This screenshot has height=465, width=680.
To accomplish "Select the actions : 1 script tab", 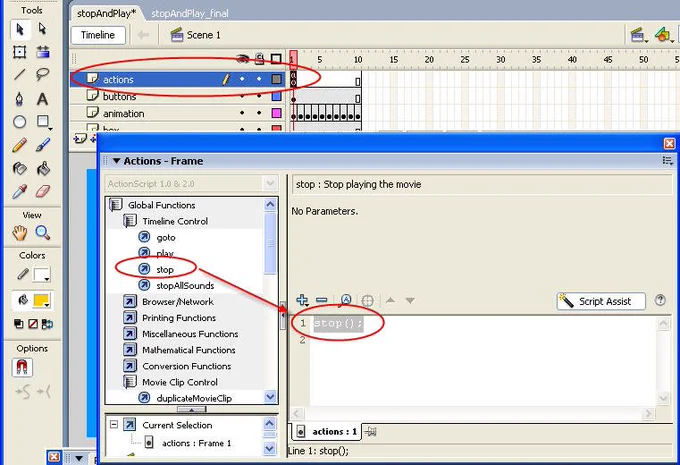I will (x=327, y=432).
